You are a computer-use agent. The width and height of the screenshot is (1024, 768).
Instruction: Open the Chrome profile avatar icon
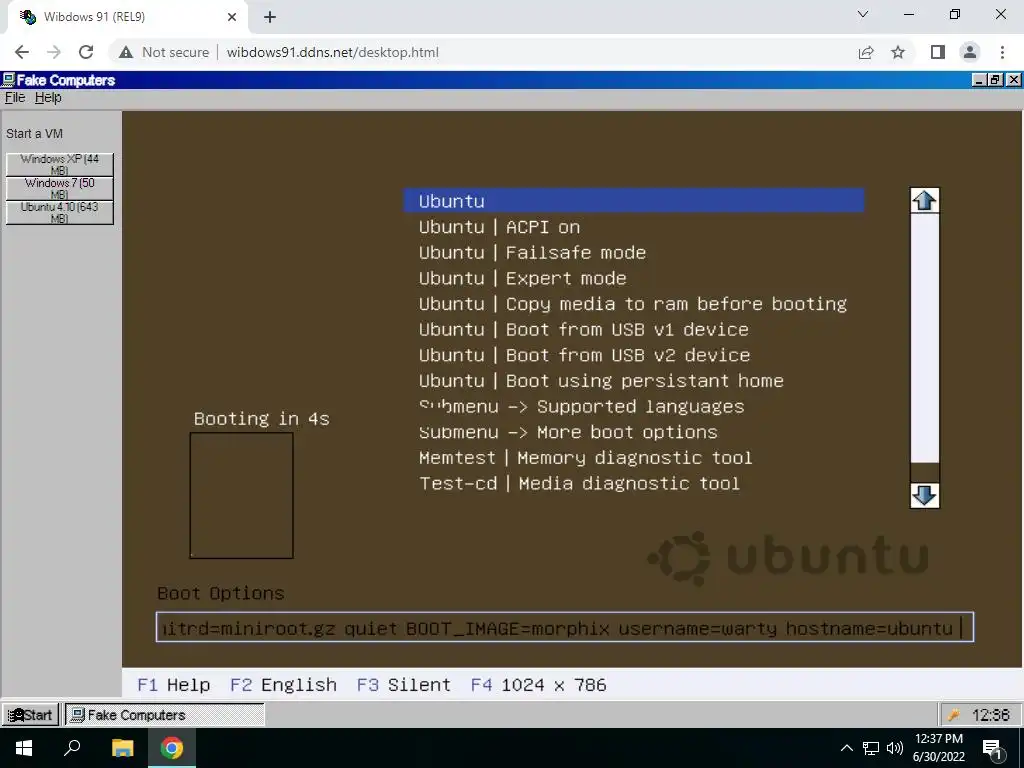tap(970, 52)
